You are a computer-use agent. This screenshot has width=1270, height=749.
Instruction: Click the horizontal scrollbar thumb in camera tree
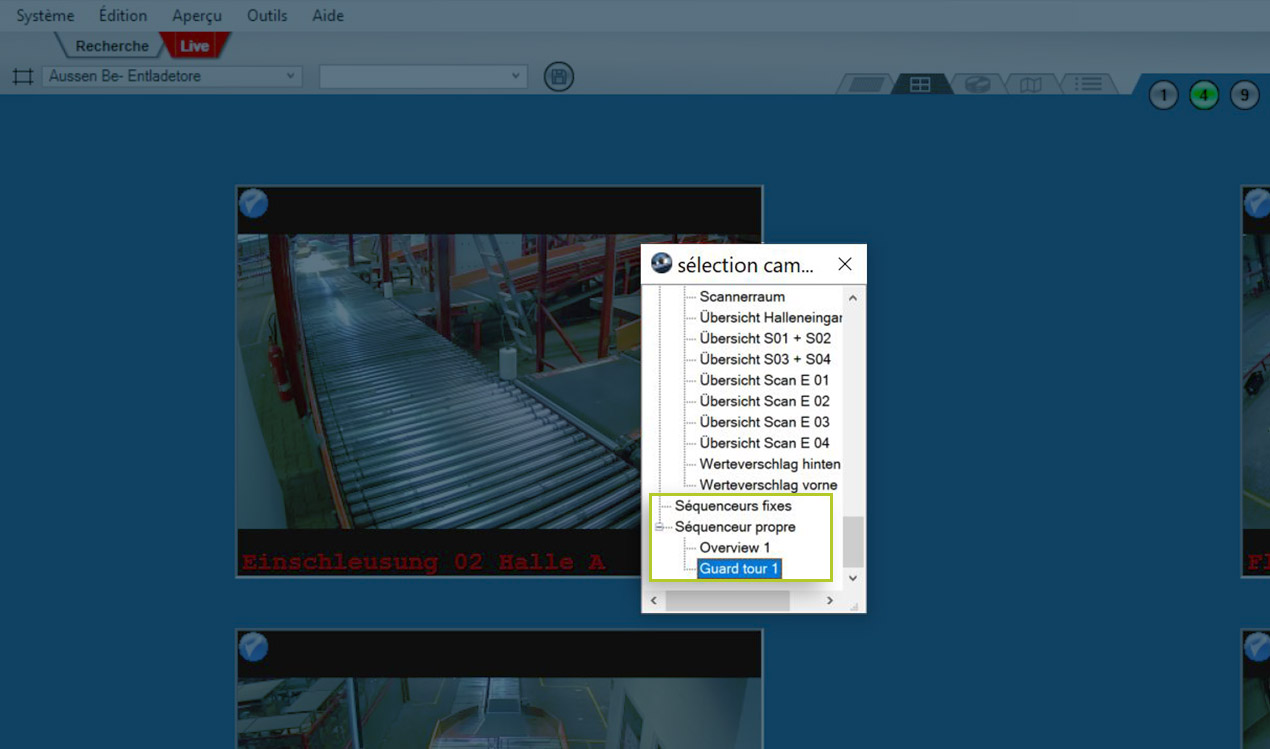point(727,600)
